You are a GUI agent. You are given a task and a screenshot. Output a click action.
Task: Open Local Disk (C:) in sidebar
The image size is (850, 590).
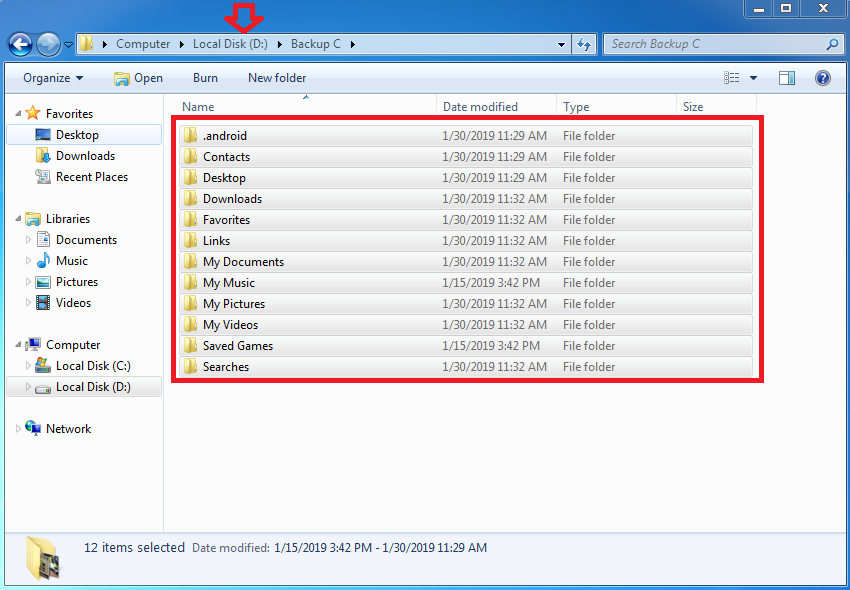pyautogui.click(x=93, y=366)
